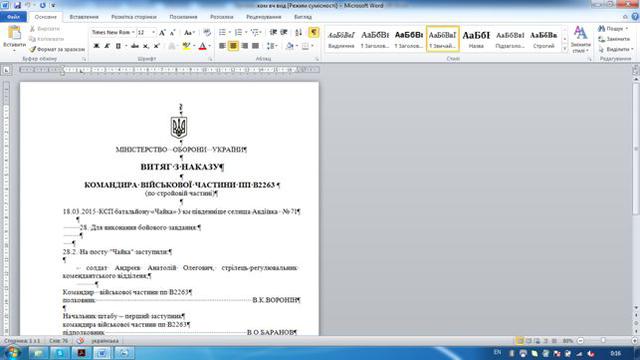Viewport: 640px width, 360px height.
Task: Select the Звичайний (Normal) style
Action: [x=442, y=39]
